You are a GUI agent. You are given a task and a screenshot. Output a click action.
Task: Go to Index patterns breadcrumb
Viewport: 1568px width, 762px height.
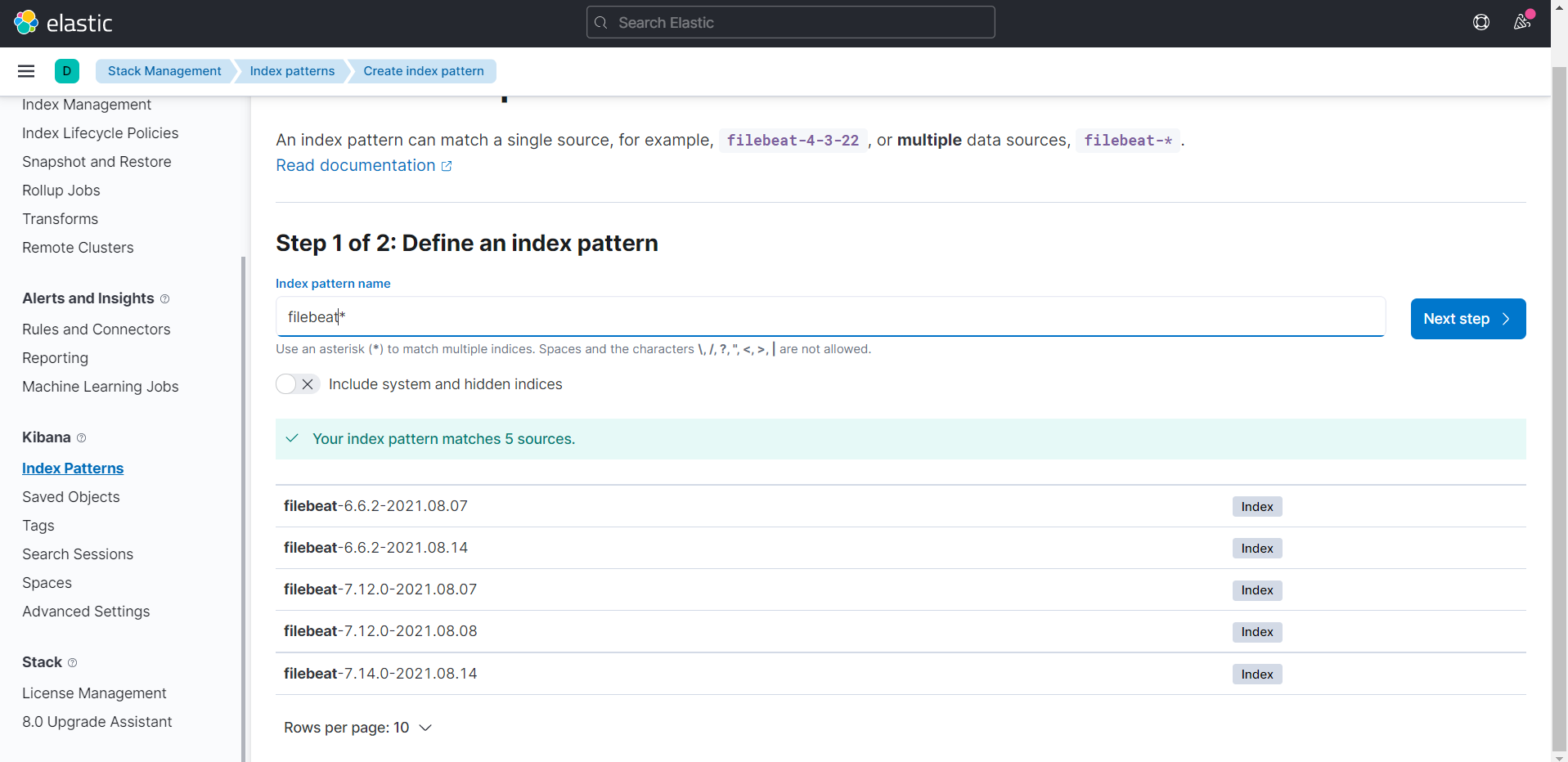(x=292, y=71)
